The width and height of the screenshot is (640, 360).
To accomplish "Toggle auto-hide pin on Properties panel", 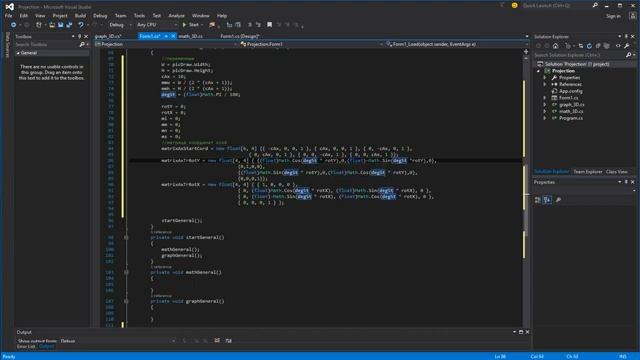I will (626, 182).
